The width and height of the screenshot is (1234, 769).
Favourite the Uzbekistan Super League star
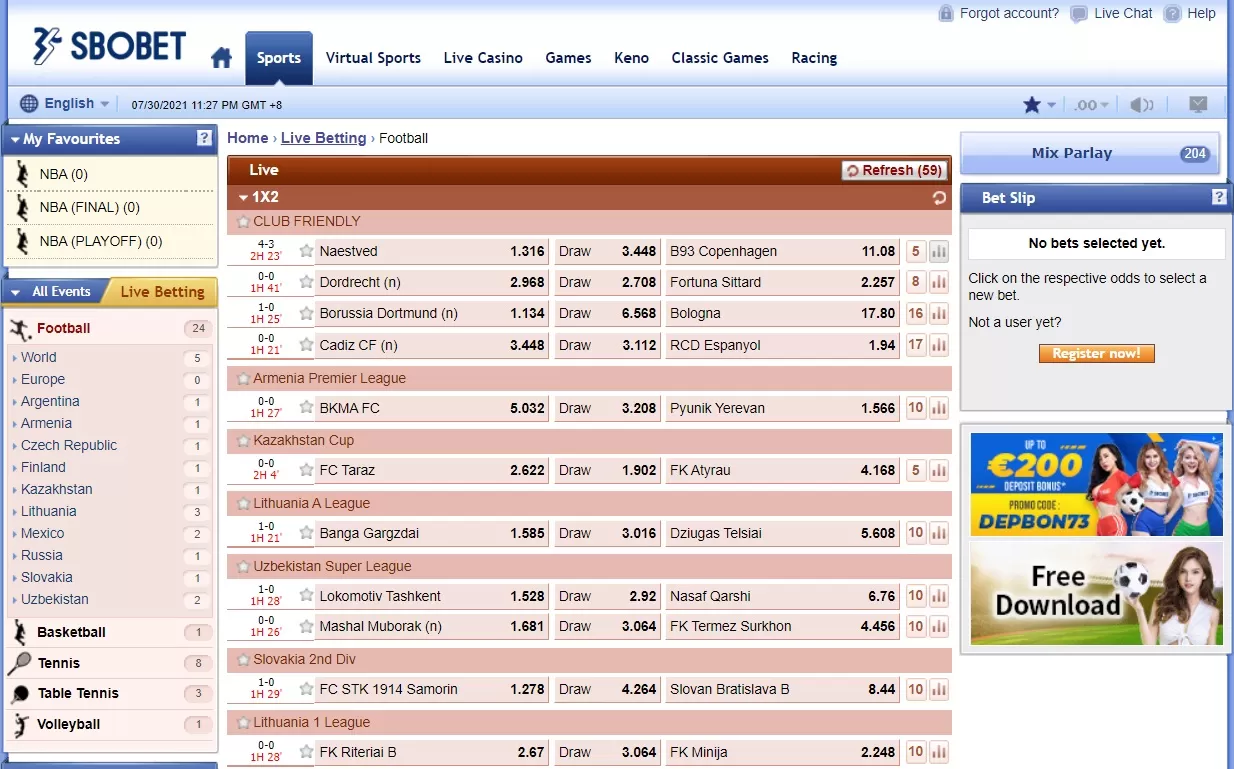click(x=242, y=567)
